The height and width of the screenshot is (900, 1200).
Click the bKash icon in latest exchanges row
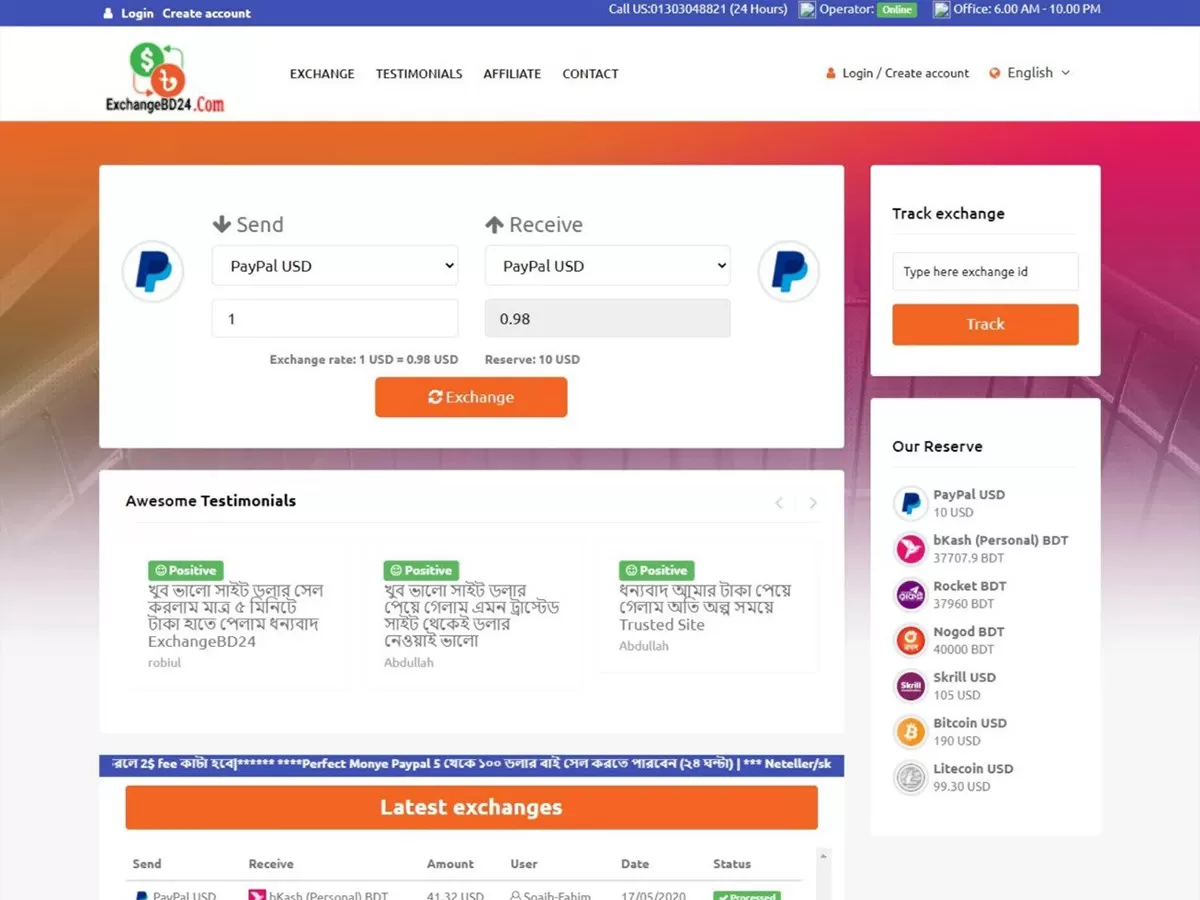point(257,895)
